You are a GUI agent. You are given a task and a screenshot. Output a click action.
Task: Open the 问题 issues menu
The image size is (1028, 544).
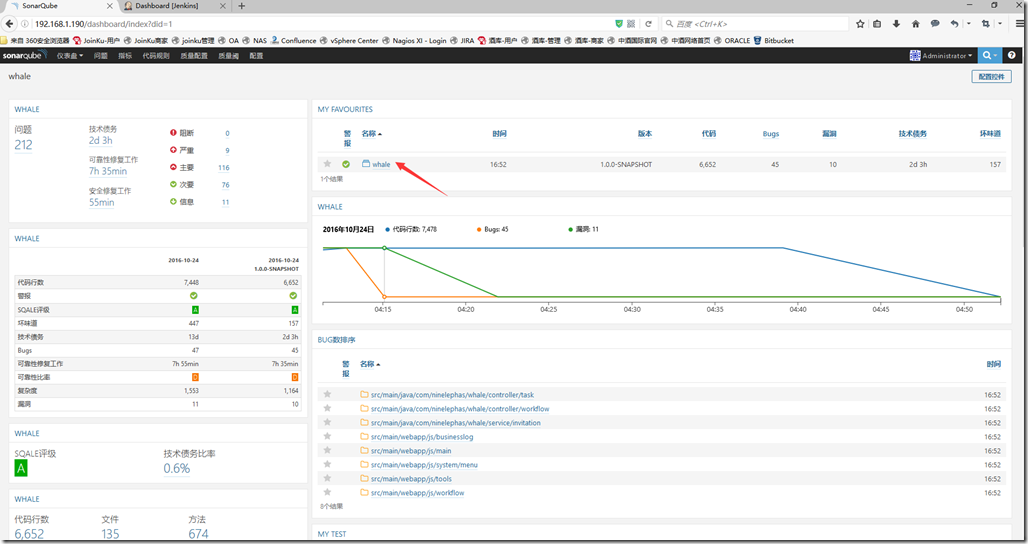[x=100, y=56]
